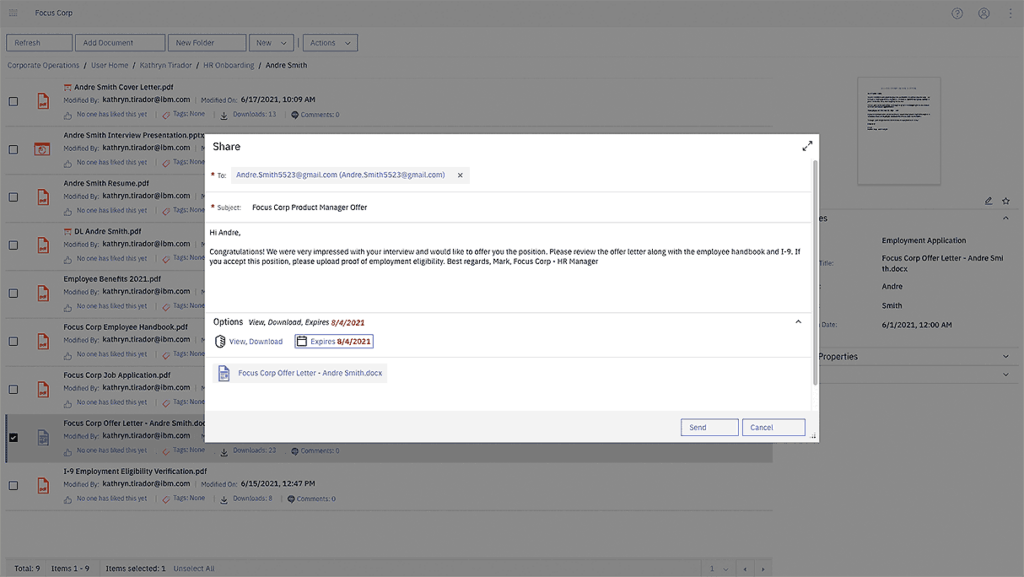Screen dimensions: 1024x577
Task: Click the document preview thumbnail
Action: click(x=899, y=131)
